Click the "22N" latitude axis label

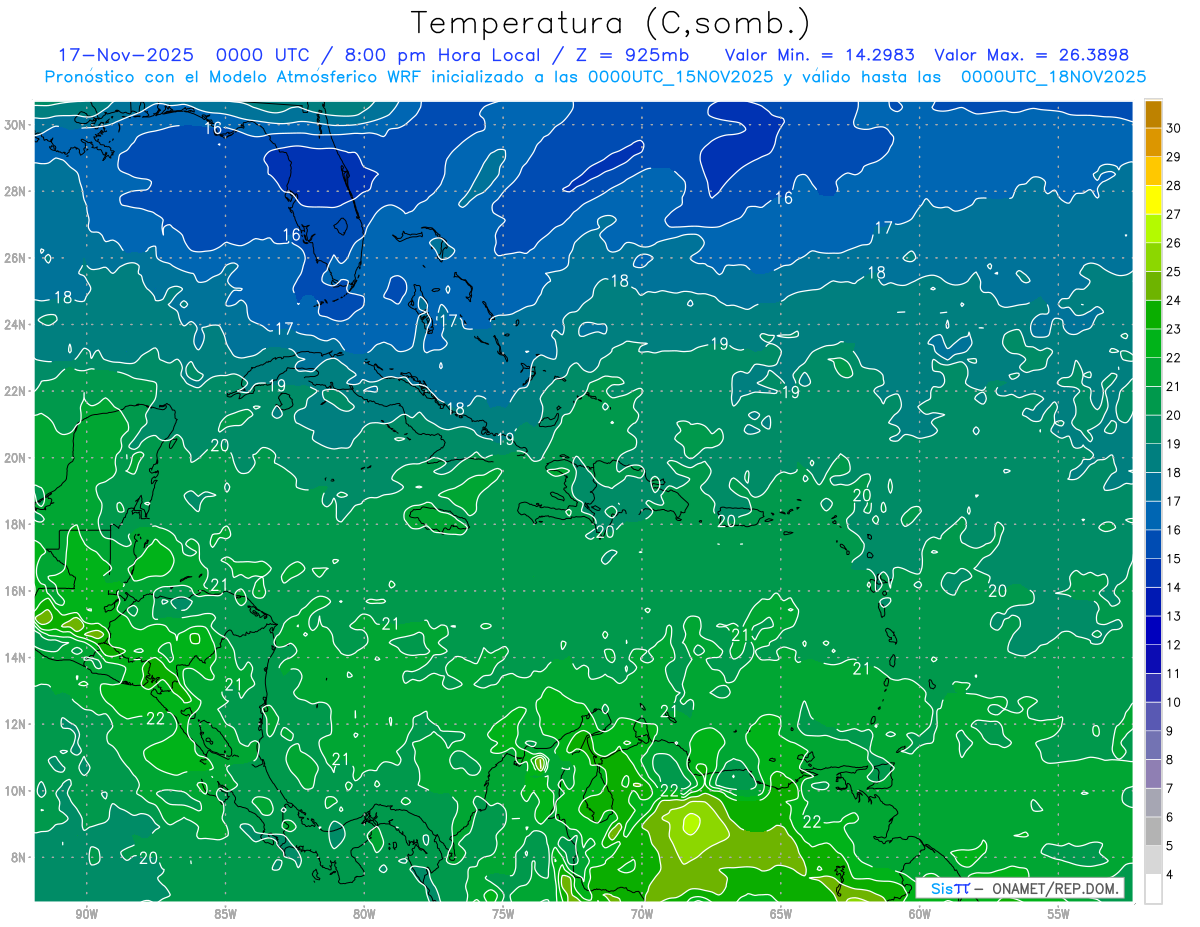15,391
